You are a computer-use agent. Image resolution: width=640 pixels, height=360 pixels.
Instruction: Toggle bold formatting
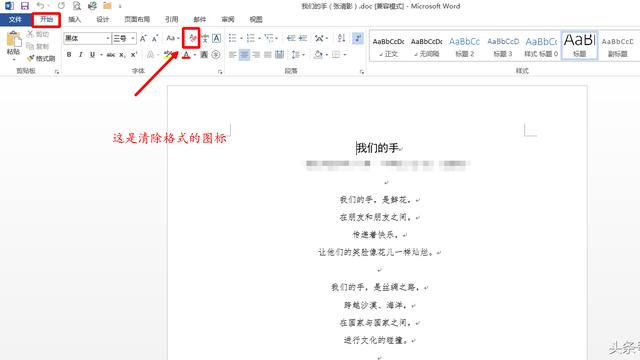coord(69,55)
